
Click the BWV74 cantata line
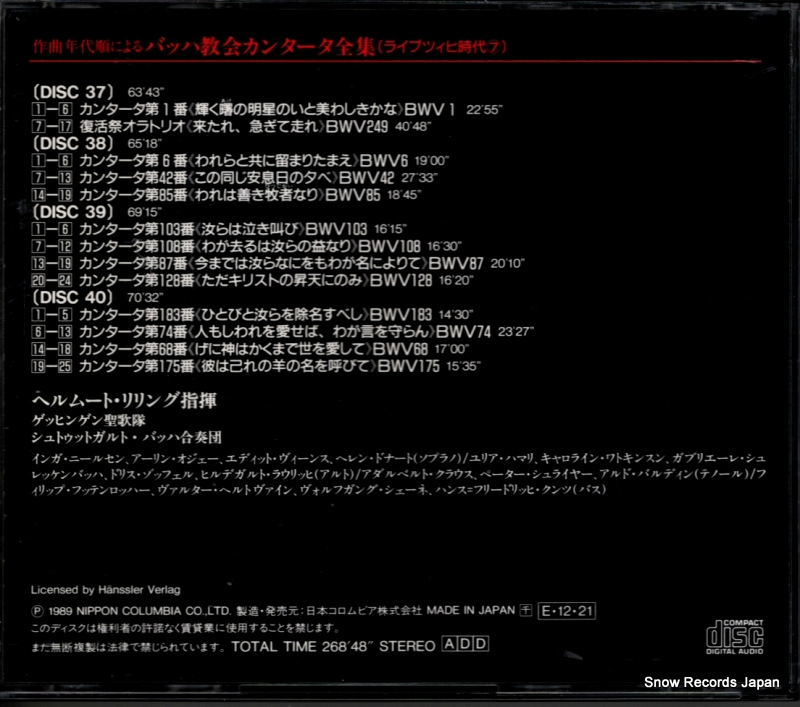point(283,332)
